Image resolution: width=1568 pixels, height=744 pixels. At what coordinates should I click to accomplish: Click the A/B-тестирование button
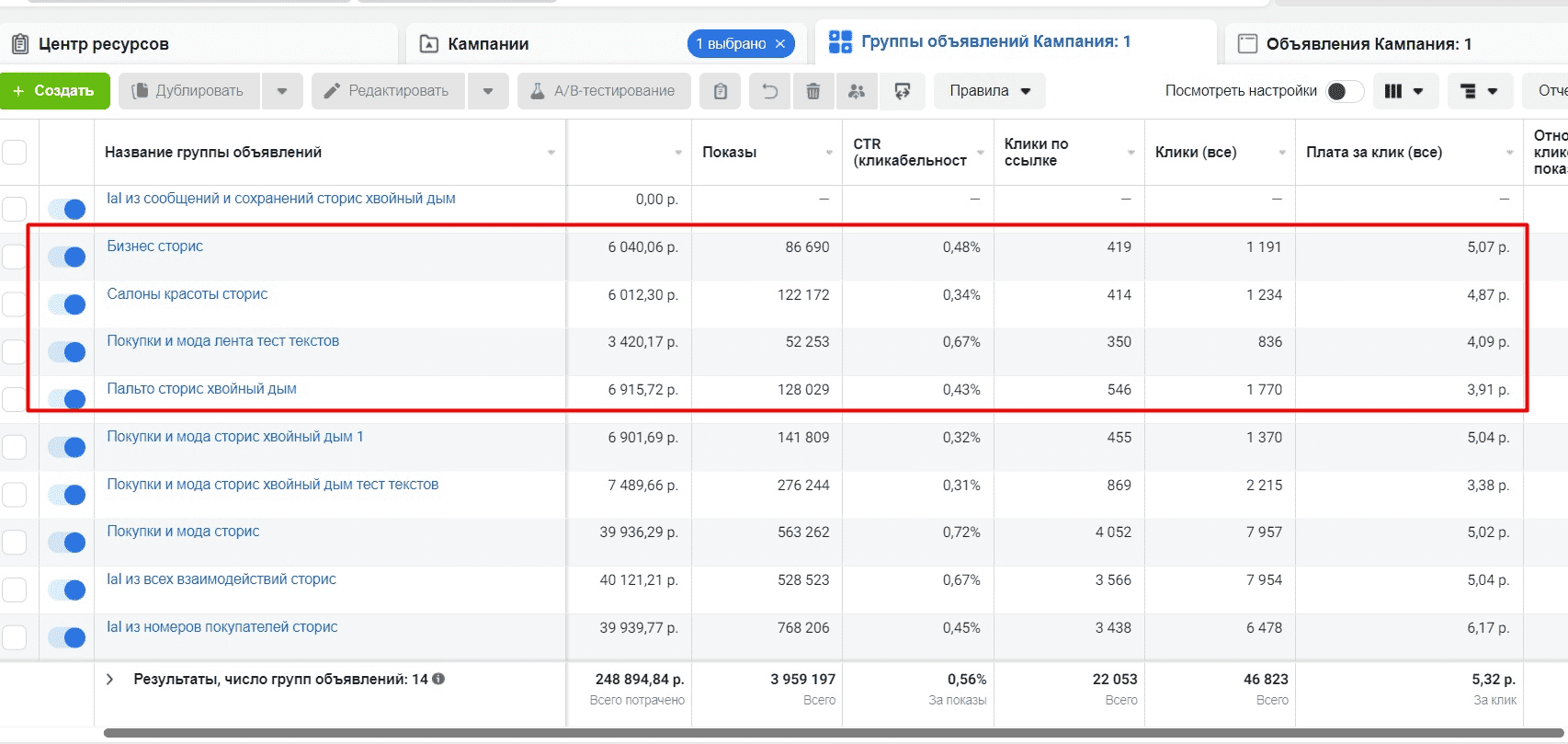(x=604, y=91)
